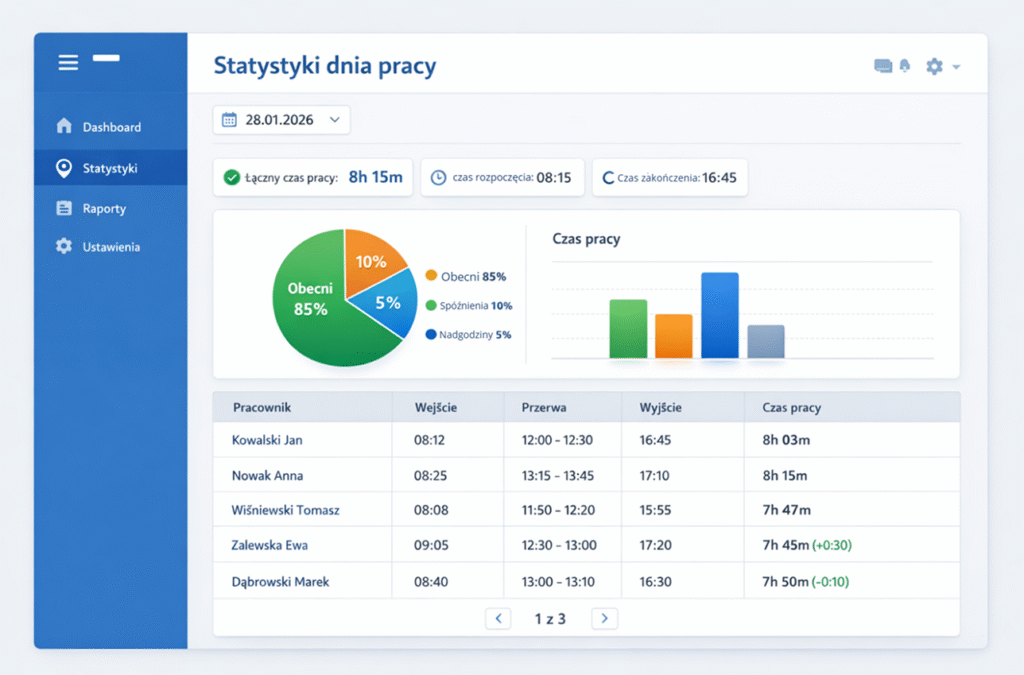Open the dropdown arrow next to the header gear
This screenshot has width=1024, height=675.
click(956, 67)
